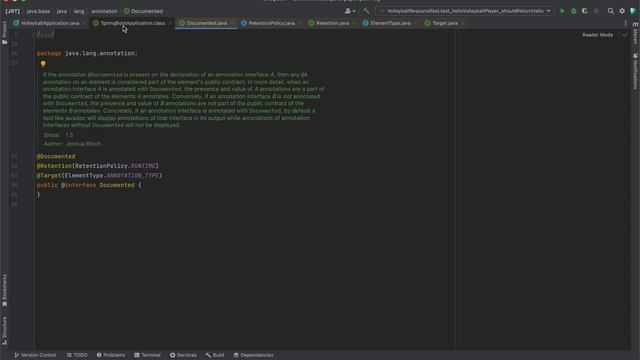The height and width of the screenshot is (360, 640).
Task: Click the 'public @interface Documented' declaration
Action: coord(89,185)
